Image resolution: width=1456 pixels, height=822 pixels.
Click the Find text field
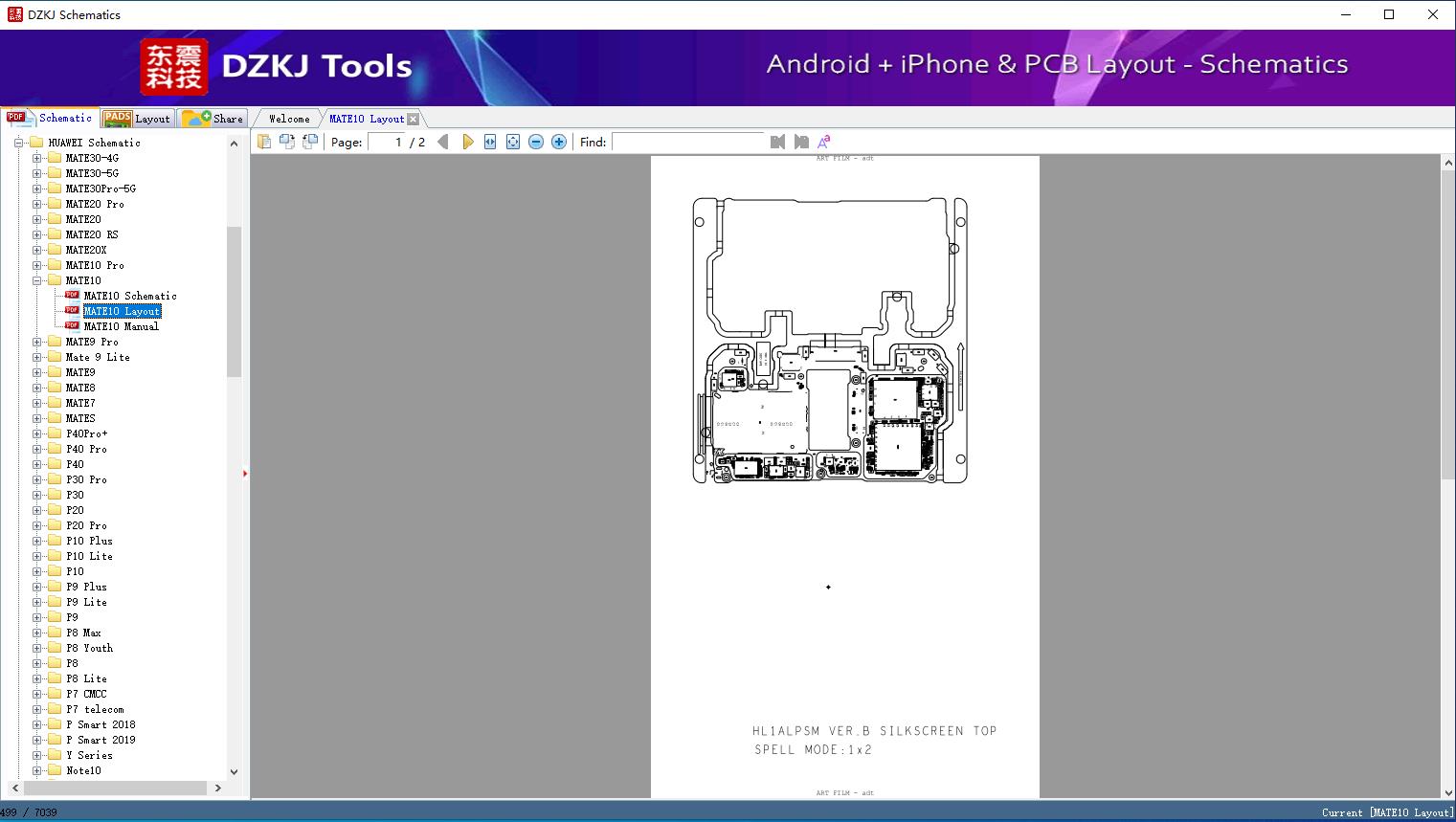[688, 142]
